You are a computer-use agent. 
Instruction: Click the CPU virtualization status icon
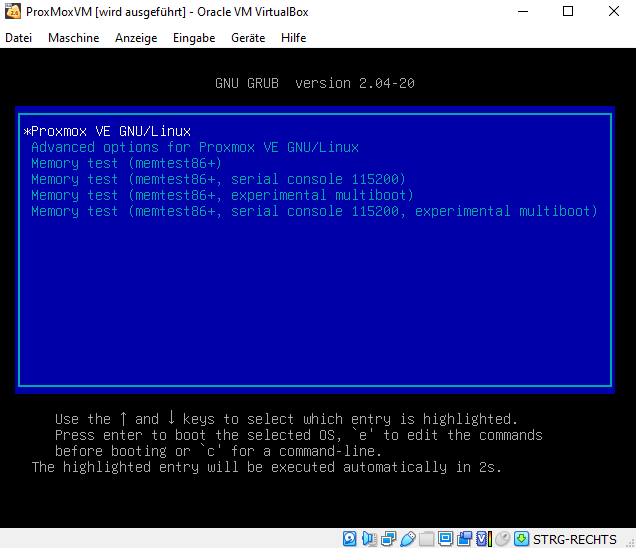click(483, 539)
